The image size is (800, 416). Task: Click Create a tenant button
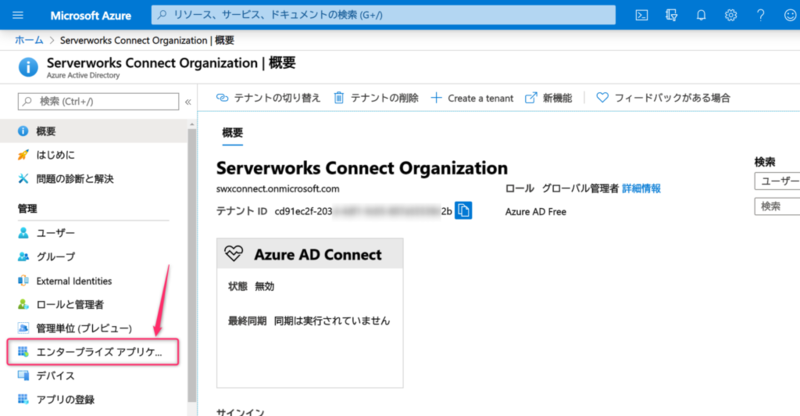pyautogui.click(x=472, y=98)
